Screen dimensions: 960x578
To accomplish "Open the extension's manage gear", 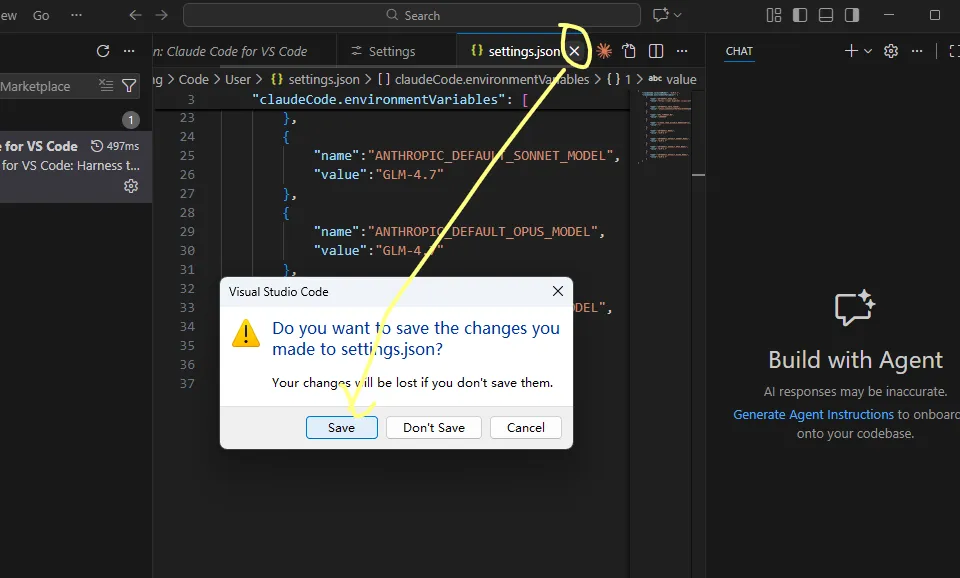I will point(131,186).
